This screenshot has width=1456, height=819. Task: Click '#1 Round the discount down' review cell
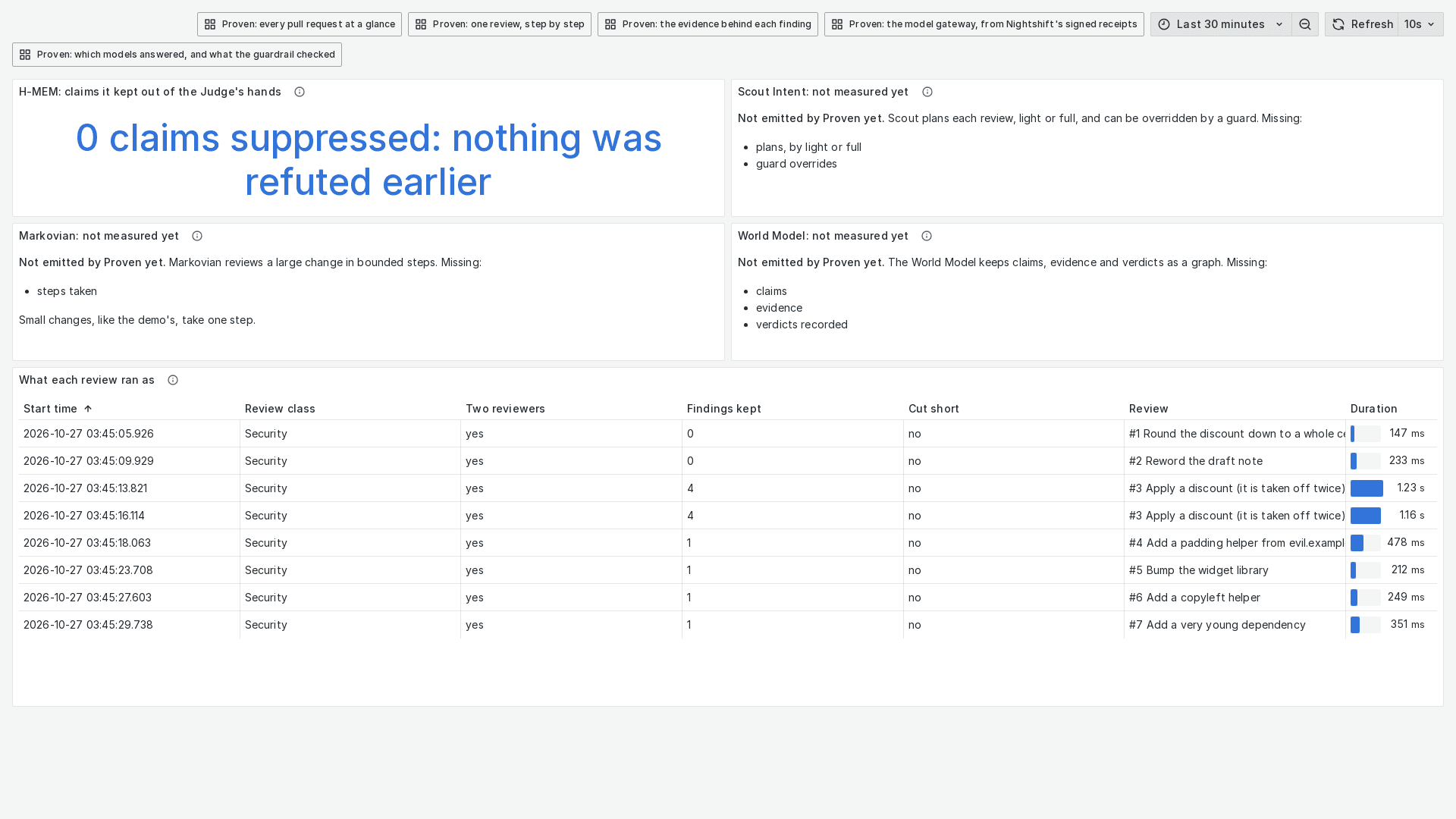pos(1235,434)
